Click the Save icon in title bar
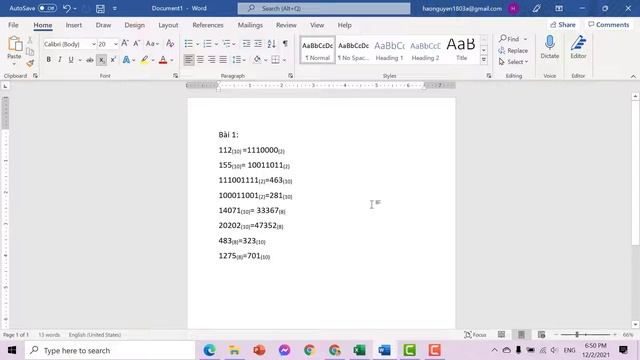This screenshot has height=360, width=640. pyautogui.click(x=100, y=8)
